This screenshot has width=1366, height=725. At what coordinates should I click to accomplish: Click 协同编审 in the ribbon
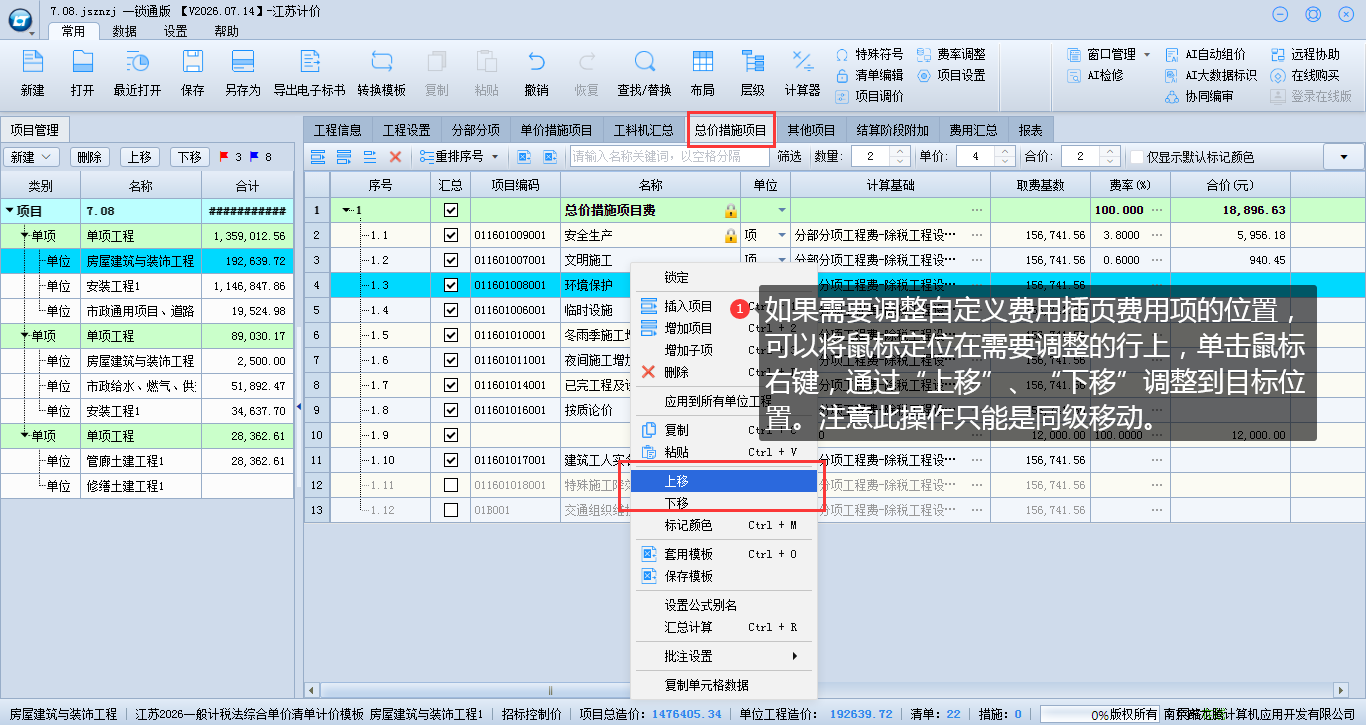click(1200, 97)
